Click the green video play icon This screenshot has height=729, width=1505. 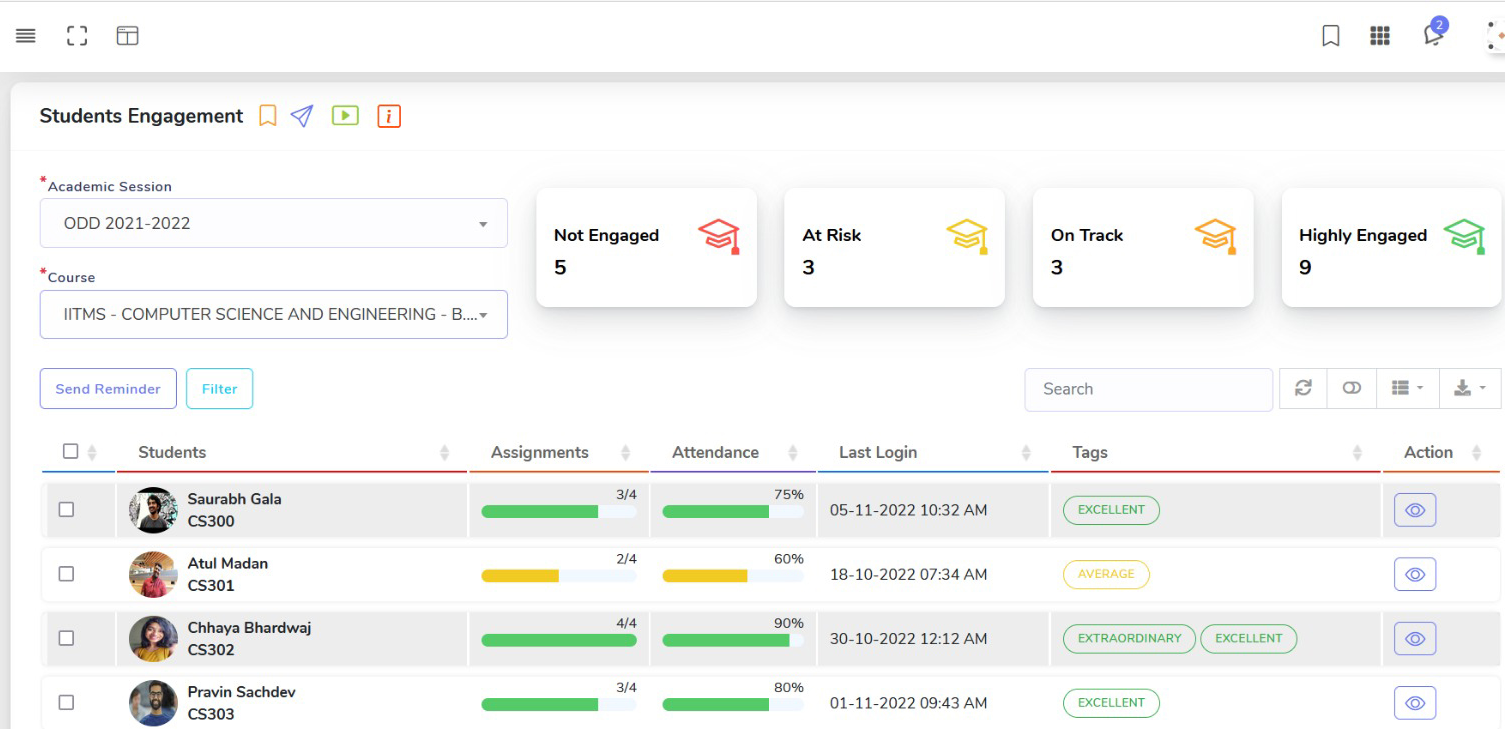coord(345,116)
